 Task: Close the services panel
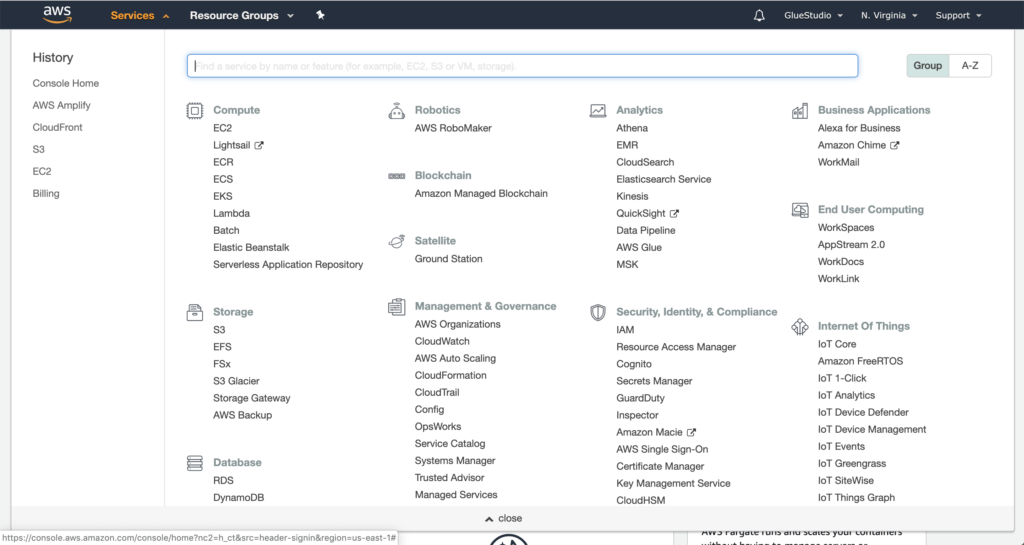click(503, 518)
